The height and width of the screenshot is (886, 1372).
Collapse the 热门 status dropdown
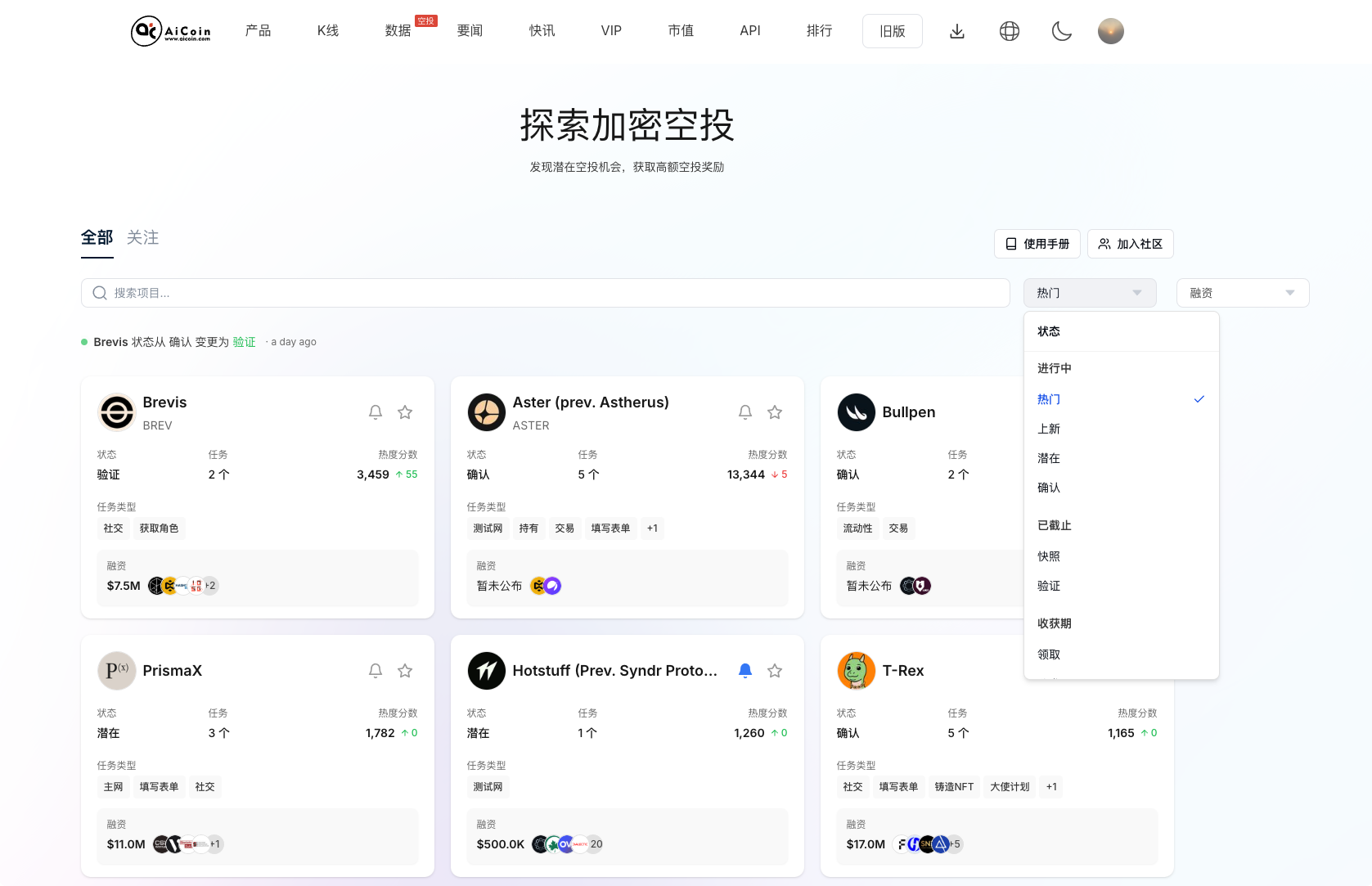coord(1089,293)
